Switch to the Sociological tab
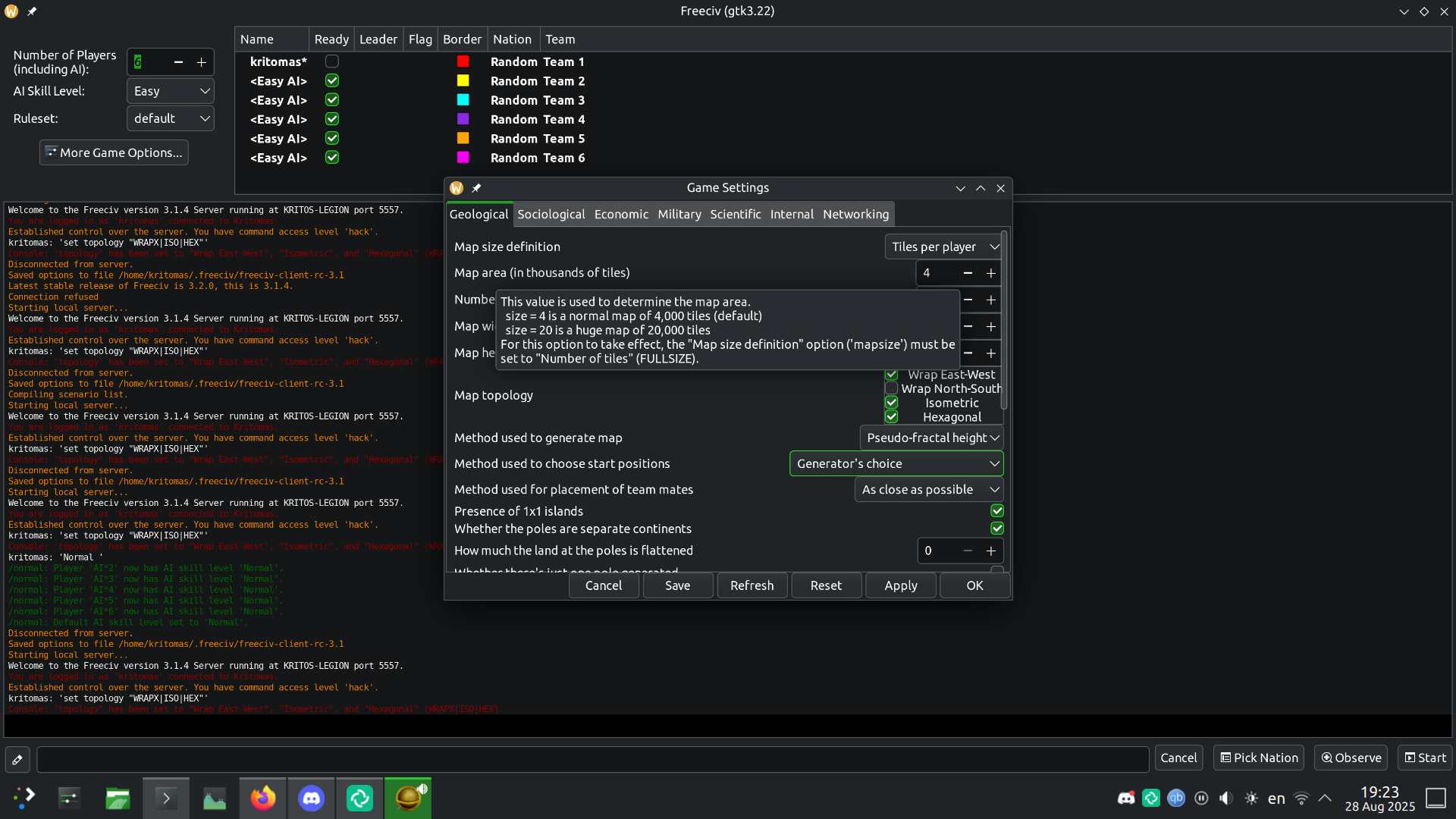Screen dimensions: 1456x819 (551, 215)
